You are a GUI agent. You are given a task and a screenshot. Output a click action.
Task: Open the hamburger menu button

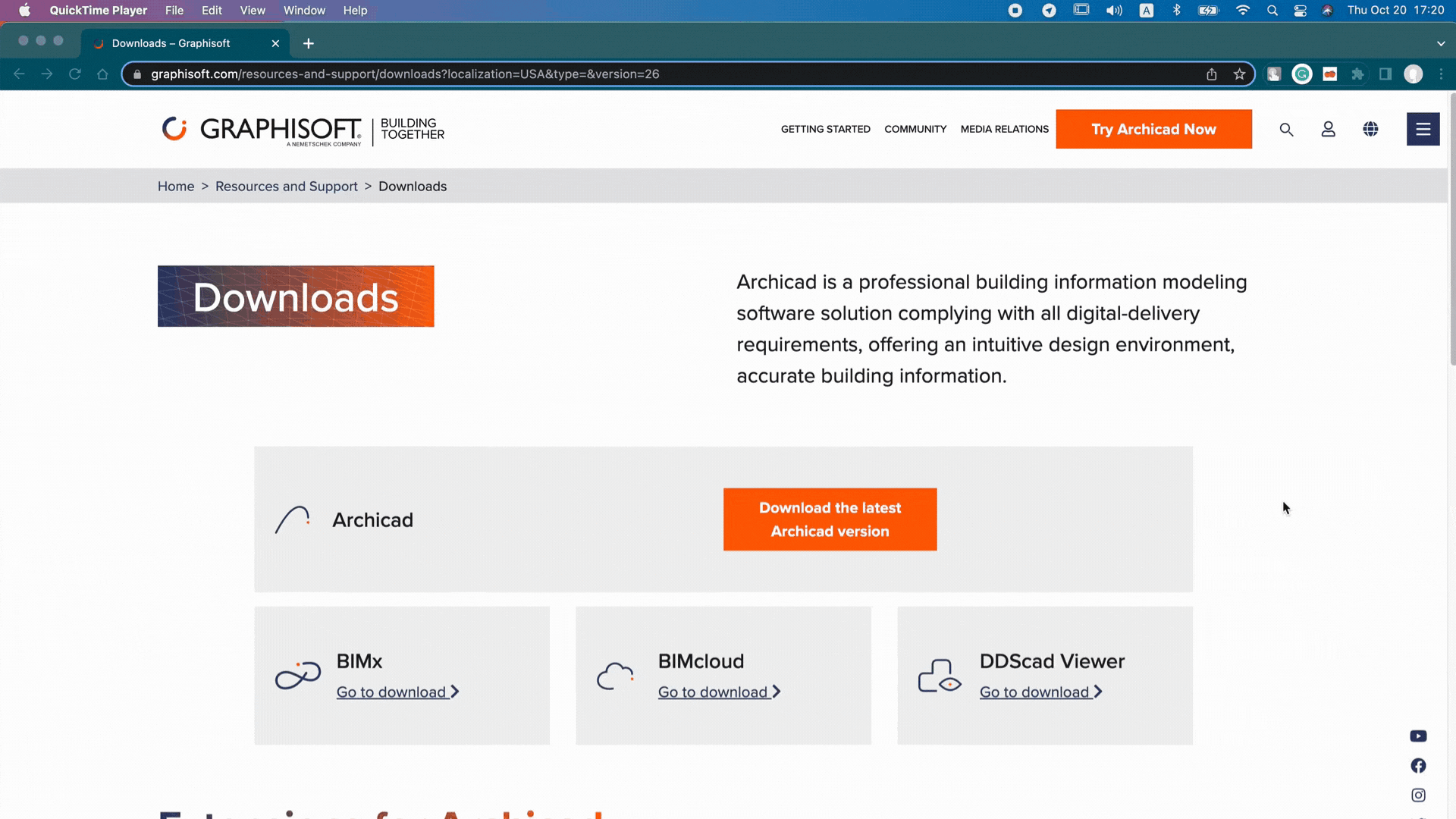pyautogui.click(x=1423, y=129)
